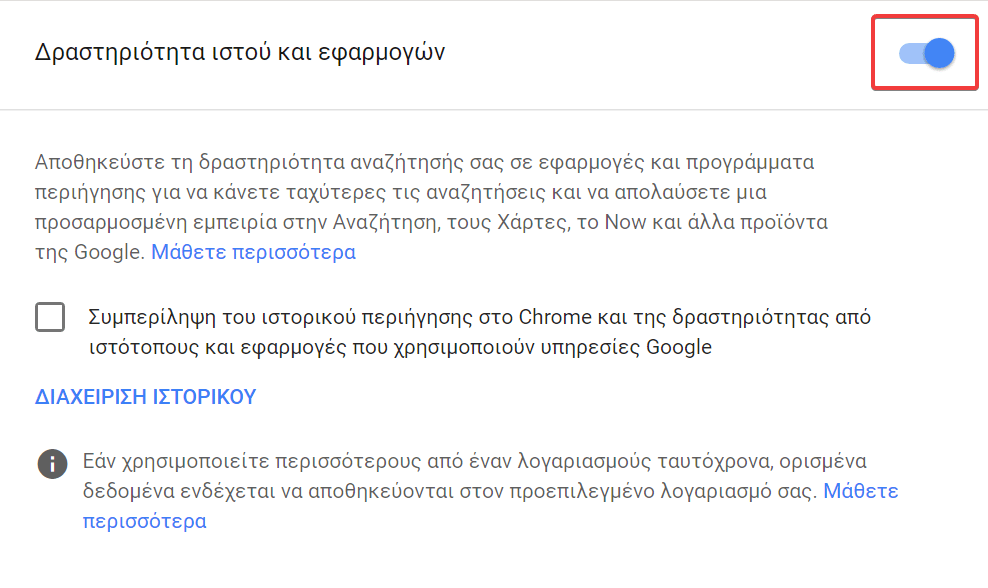Open the ΔΙΑΧΕΙΡΙΣΗ ΙΣΤΟΡΙΚΟΥ link
Image resolution: width=988 pixels, height=588 pixels.
[146, 397]
